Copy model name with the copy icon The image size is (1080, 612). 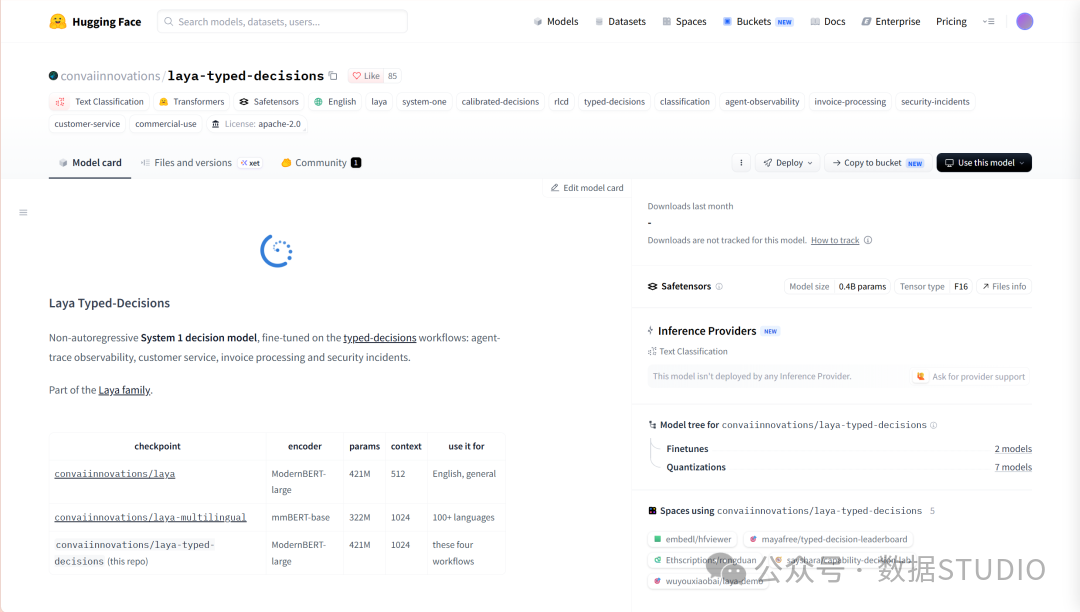[333, 76]
